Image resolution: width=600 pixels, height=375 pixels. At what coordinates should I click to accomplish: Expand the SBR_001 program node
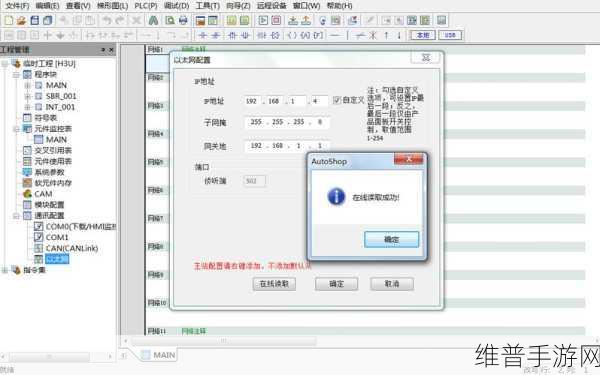(x=27, y=96)
